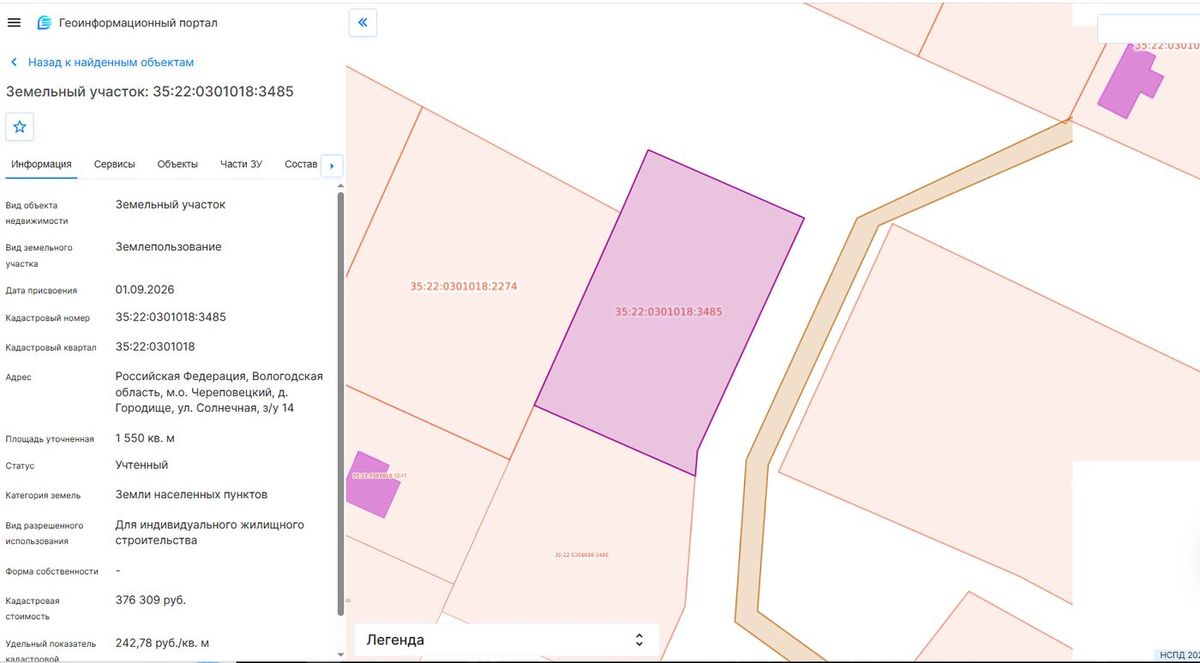Image resolution: width=1200 pixels, height=663 pixels.
Task: Go to the "Части ЗУ" tab
Action: coord(241,164)
